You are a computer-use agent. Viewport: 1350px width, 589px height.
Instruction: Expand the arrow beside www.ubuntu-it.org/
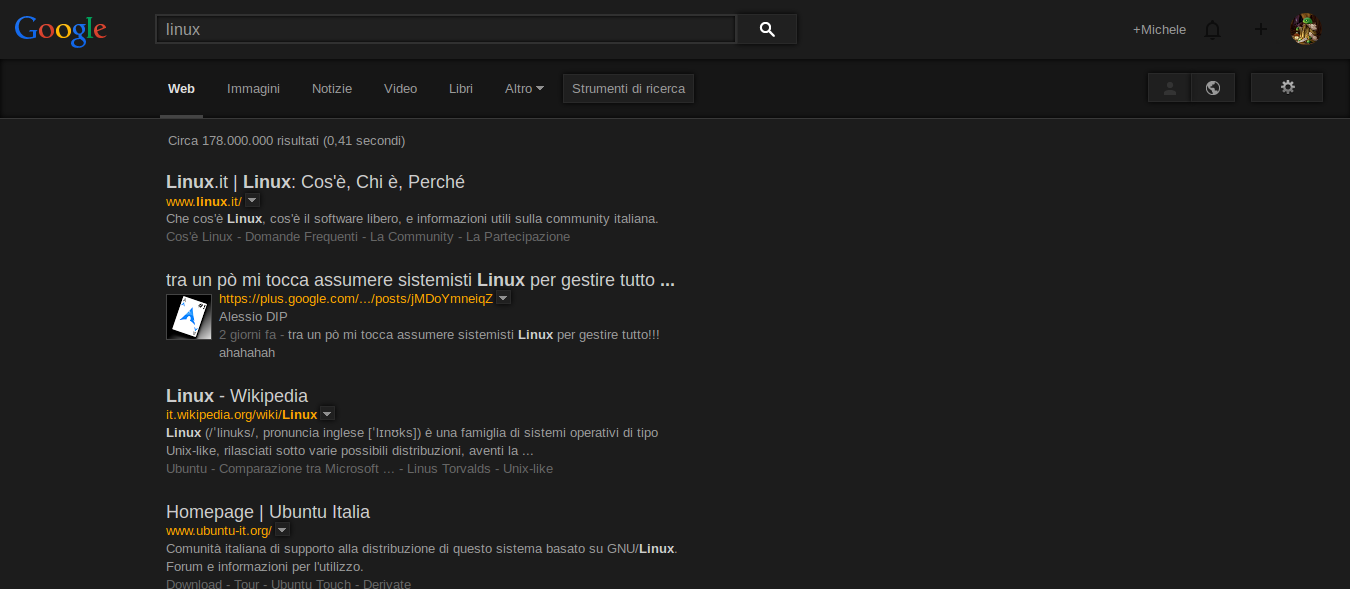[282, 531]
